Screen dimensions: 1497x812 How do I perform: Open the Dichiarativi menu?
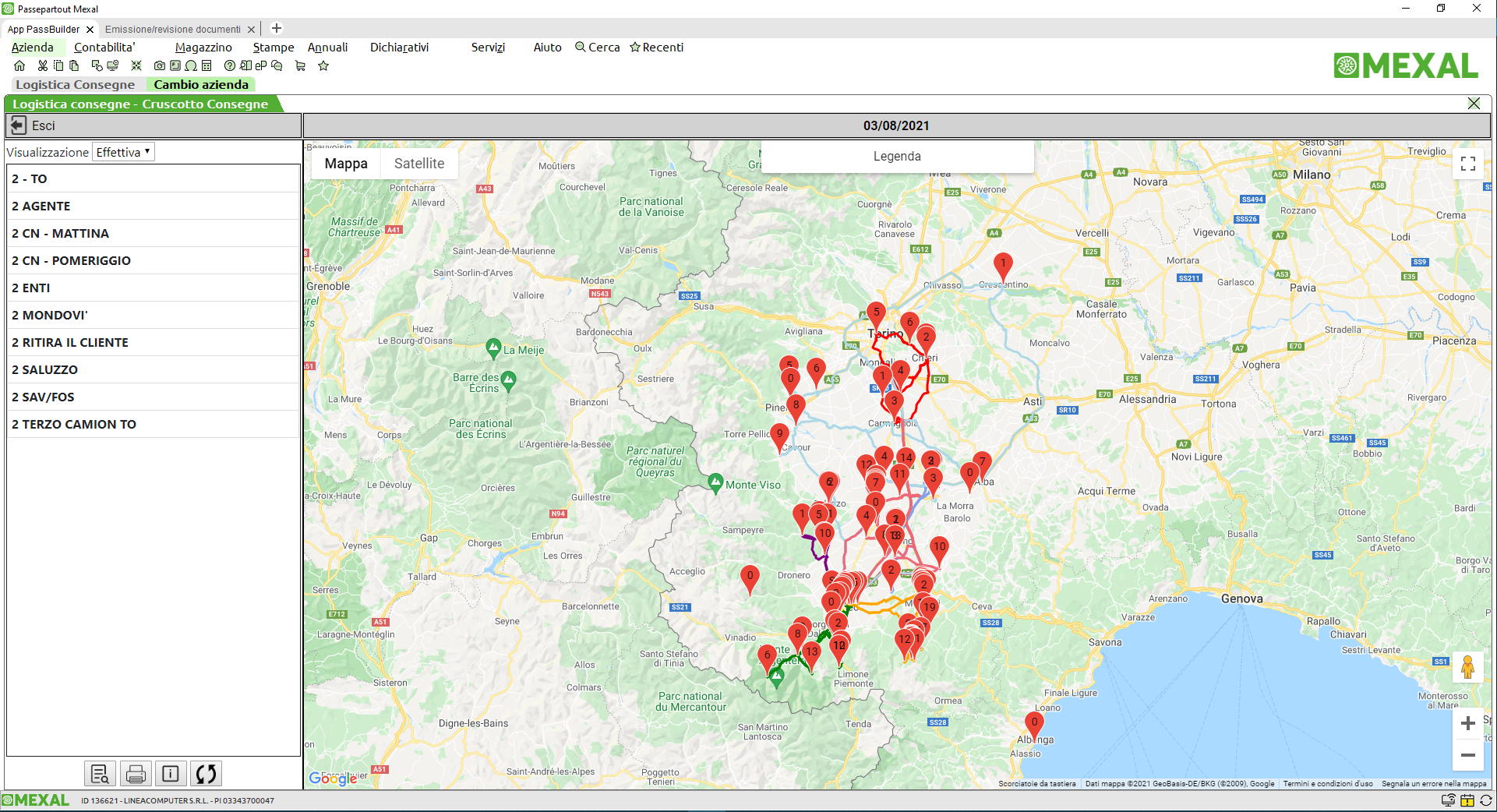pyautogui.click(x=399, y=48)
